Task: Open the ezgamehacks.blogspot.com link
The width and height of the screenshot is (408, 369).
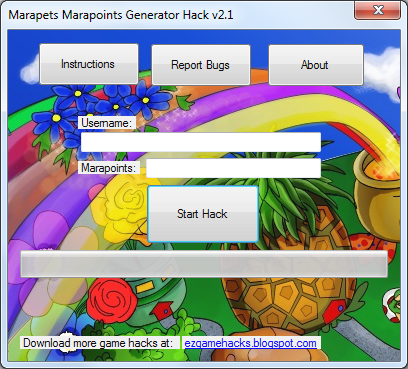Action: (x=250, y=343)
